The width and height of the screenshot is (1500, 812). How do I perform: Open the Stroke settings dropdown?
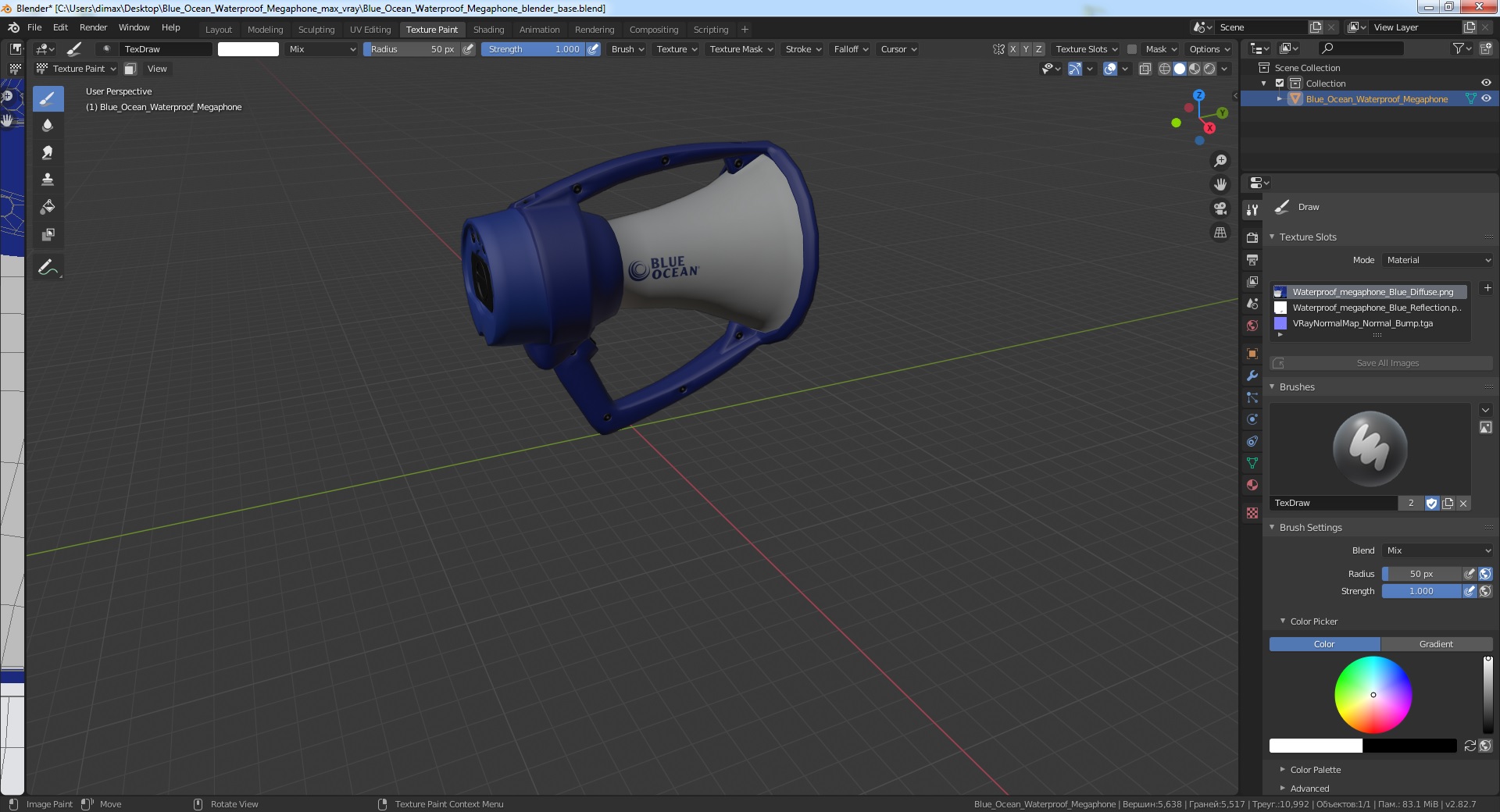(x=803, y=49)
